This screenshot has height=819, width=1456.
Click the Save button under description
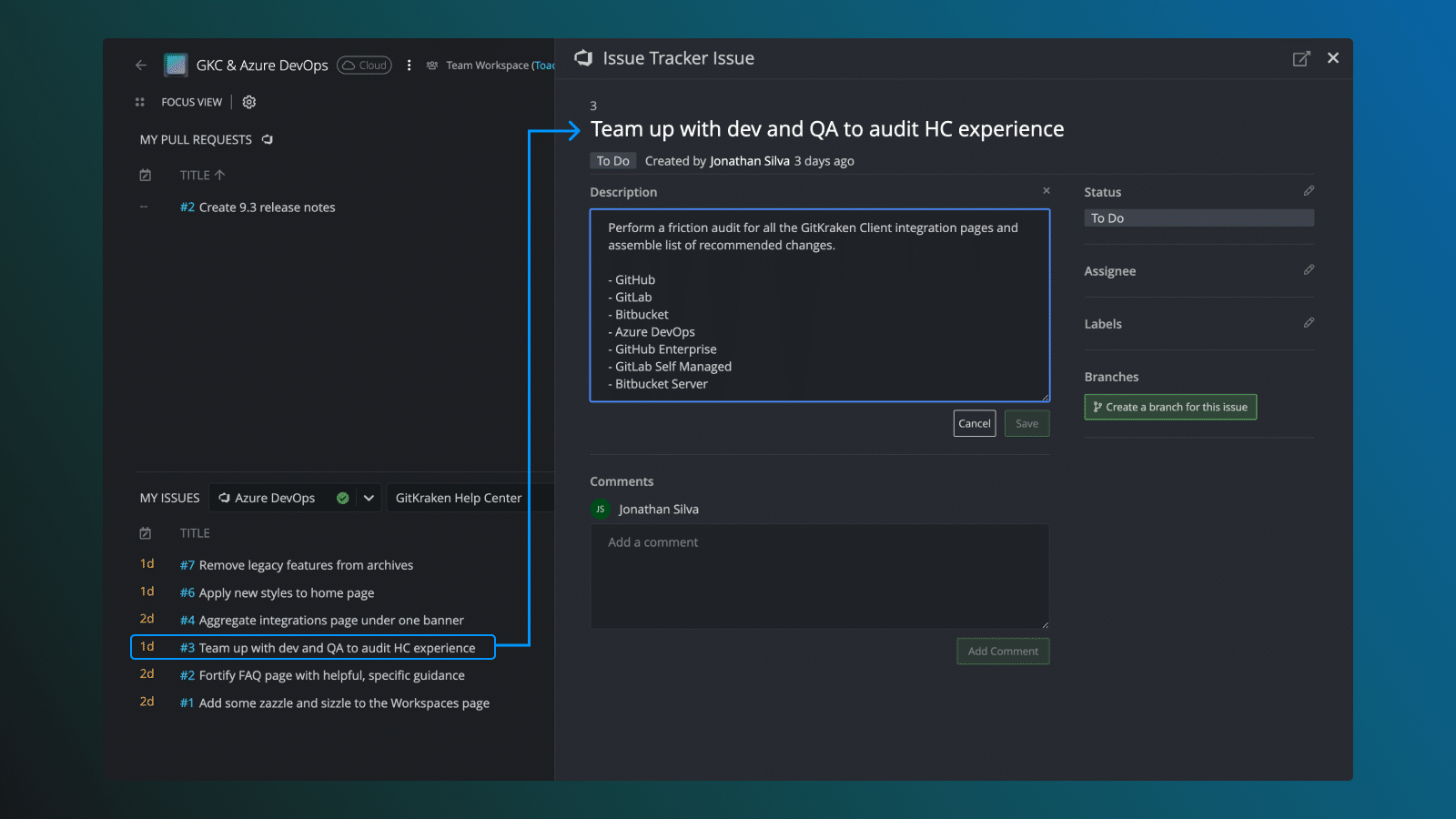pyautogui.click(x=1027, y=423)
